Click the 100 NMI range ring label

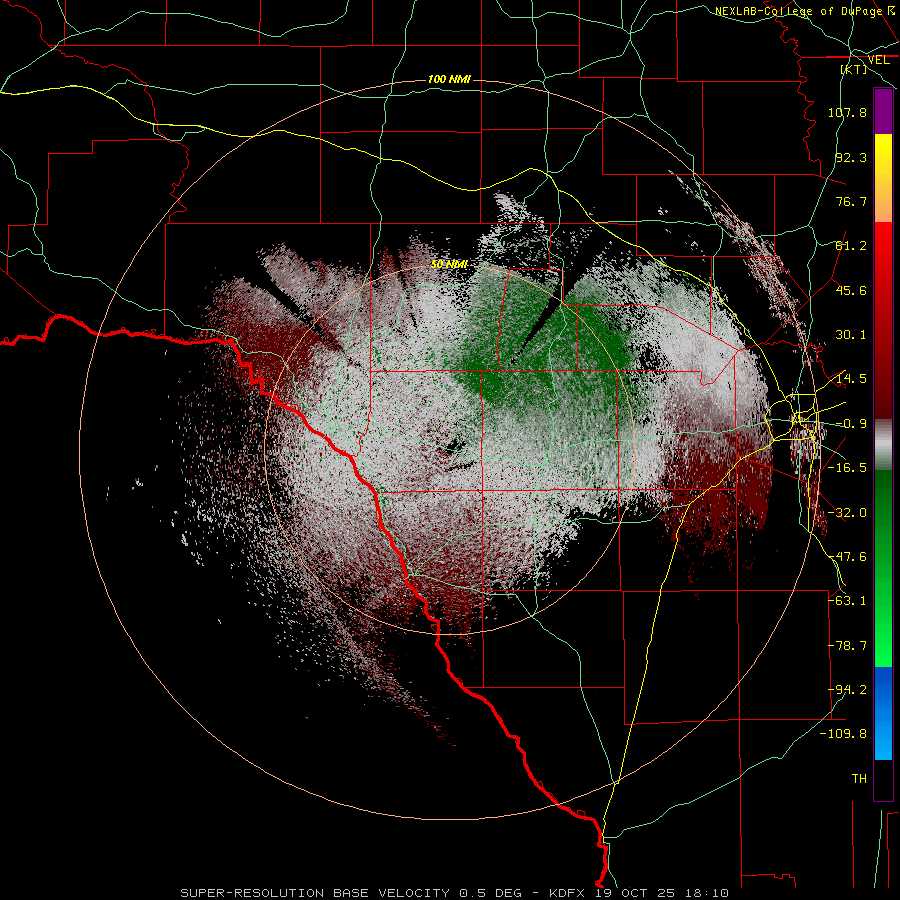click(449, 79)
